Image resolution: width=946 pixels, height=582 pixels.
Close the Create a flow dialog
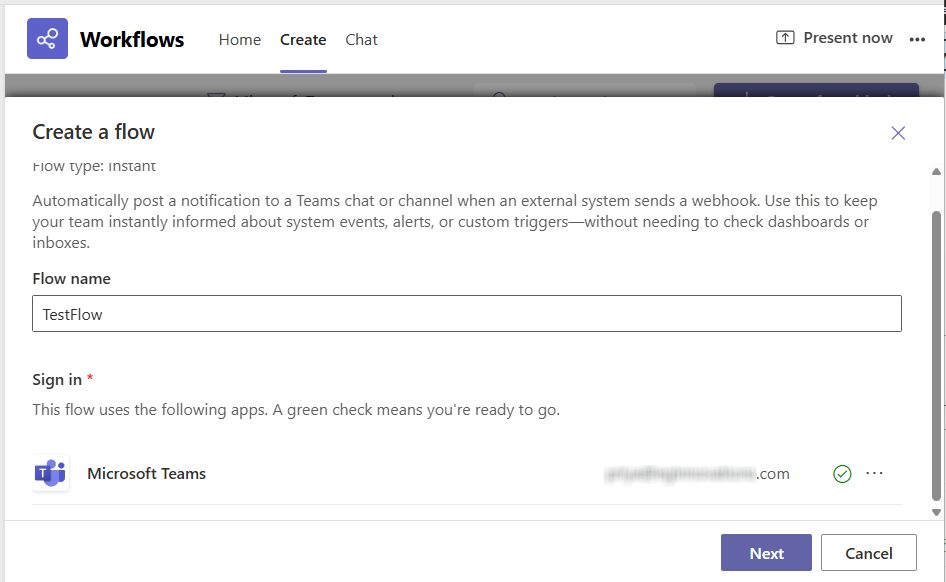tap(898, 133)
